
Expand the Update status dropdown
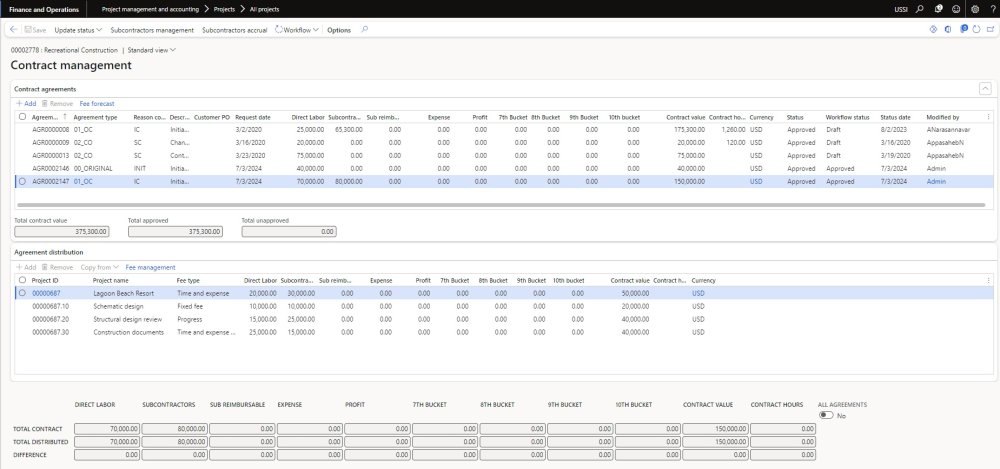[x=77, y=30]
